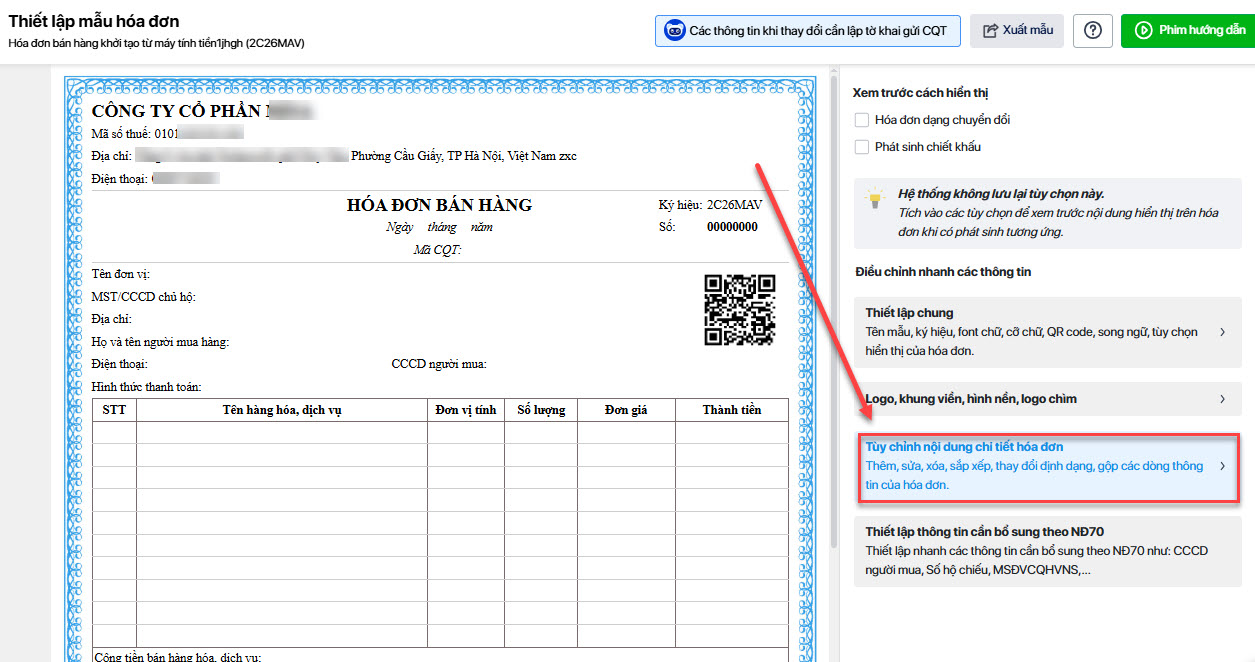Expand Logo, khung viền, hình nền chevron
Viewport: 1255px width, 662px height.
tap(1222, 399)
